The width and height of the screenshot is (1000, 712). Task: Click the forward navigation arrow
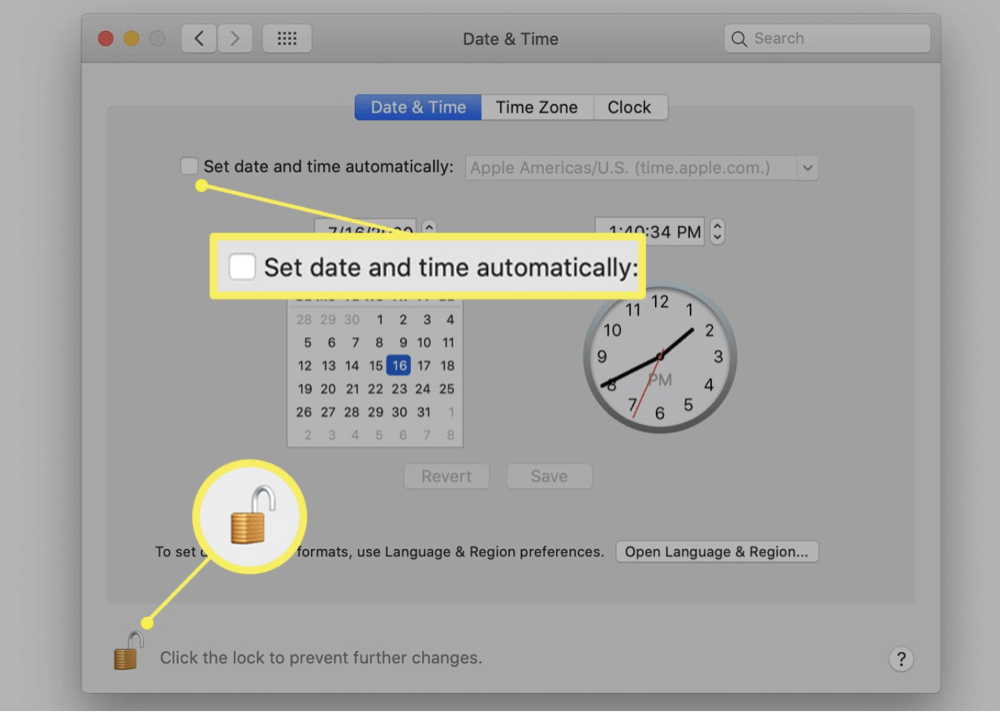[x=235, y=37]
